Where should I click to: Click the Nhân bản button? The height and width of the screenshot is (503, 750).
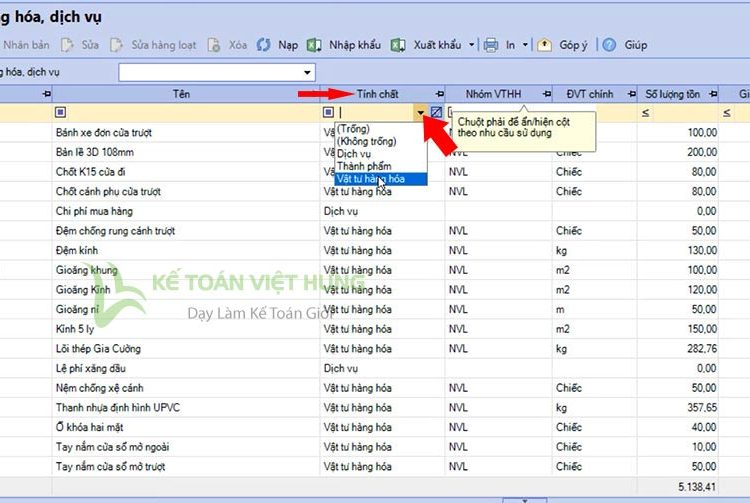click(x=26, y=45)
